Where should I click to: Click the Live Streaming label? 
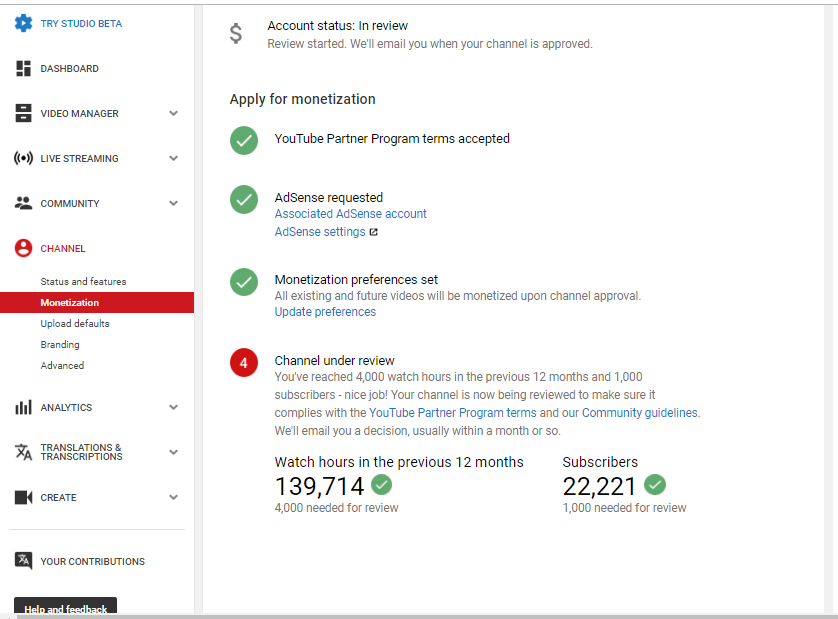(x=80, y=158)
